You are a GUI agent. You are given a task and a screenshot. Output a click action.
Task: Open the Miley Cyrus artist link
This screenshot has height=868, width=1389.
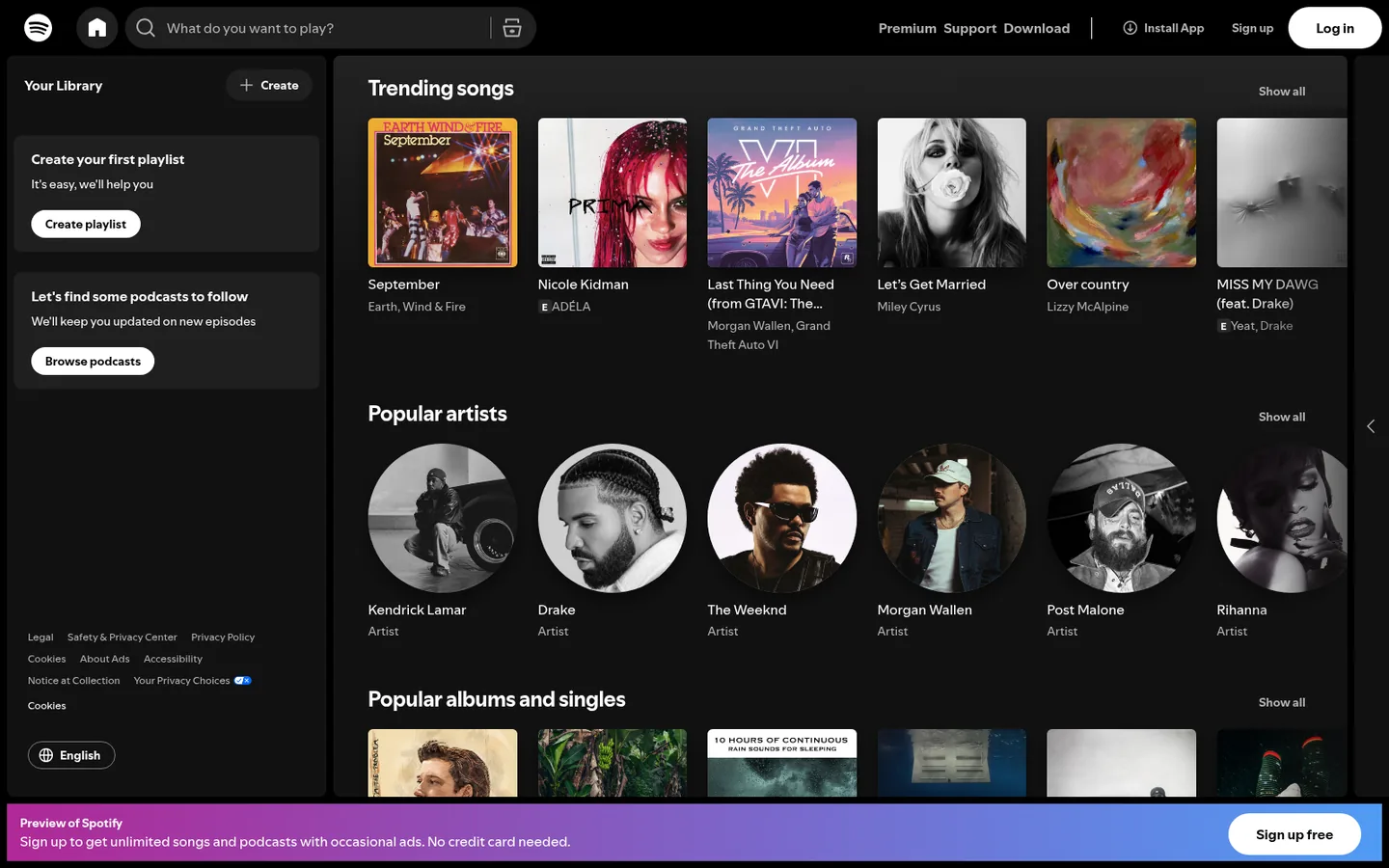[909, 307]
